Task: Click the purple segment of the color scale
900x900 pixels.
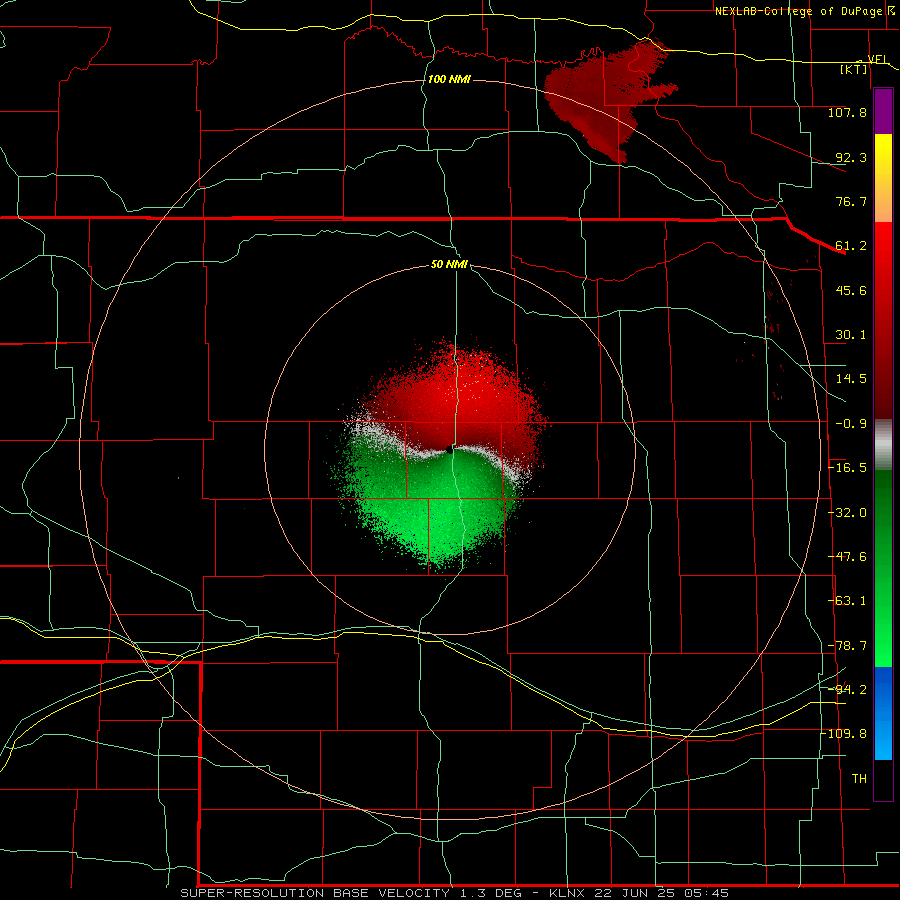Action: [x=883, y=112]
